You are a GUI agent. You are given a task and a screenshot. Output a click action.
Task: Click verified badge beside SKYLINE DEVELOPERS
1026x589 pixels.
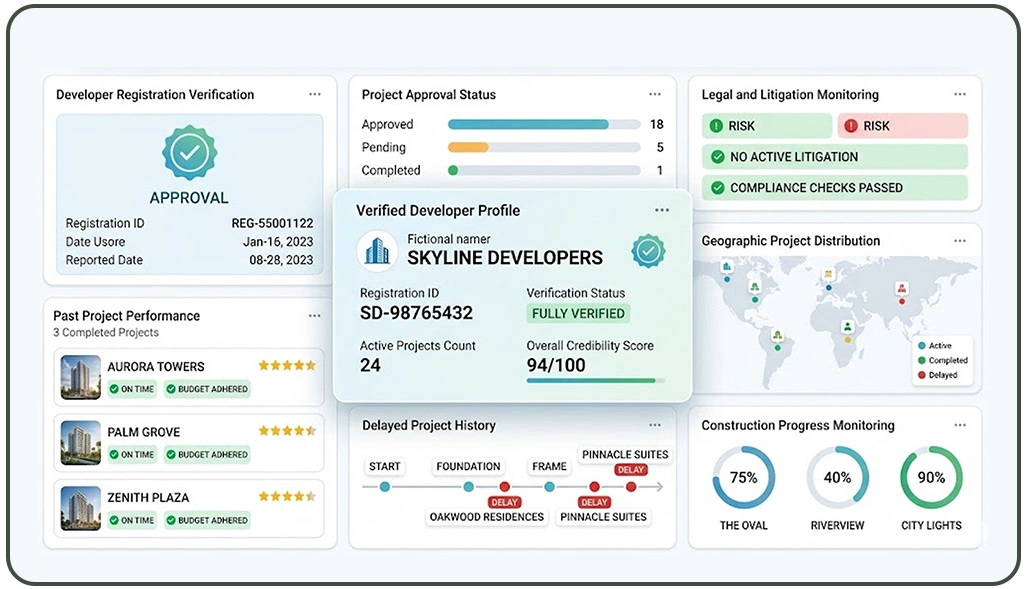coord(648,251)
